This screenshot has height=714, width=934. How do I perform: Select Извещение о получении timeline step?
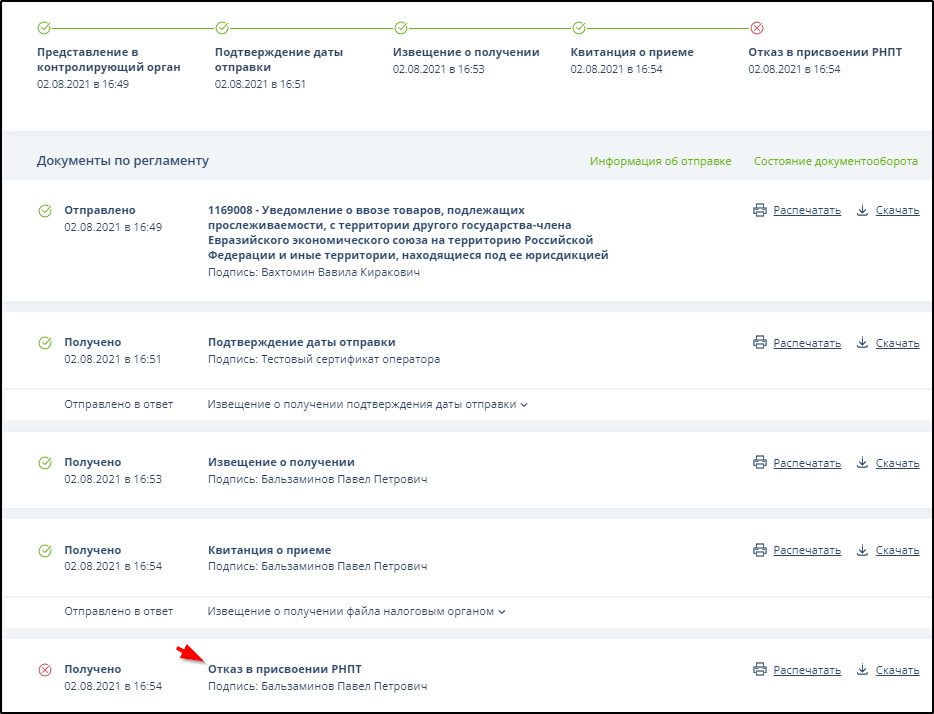[x=466, y=52]
